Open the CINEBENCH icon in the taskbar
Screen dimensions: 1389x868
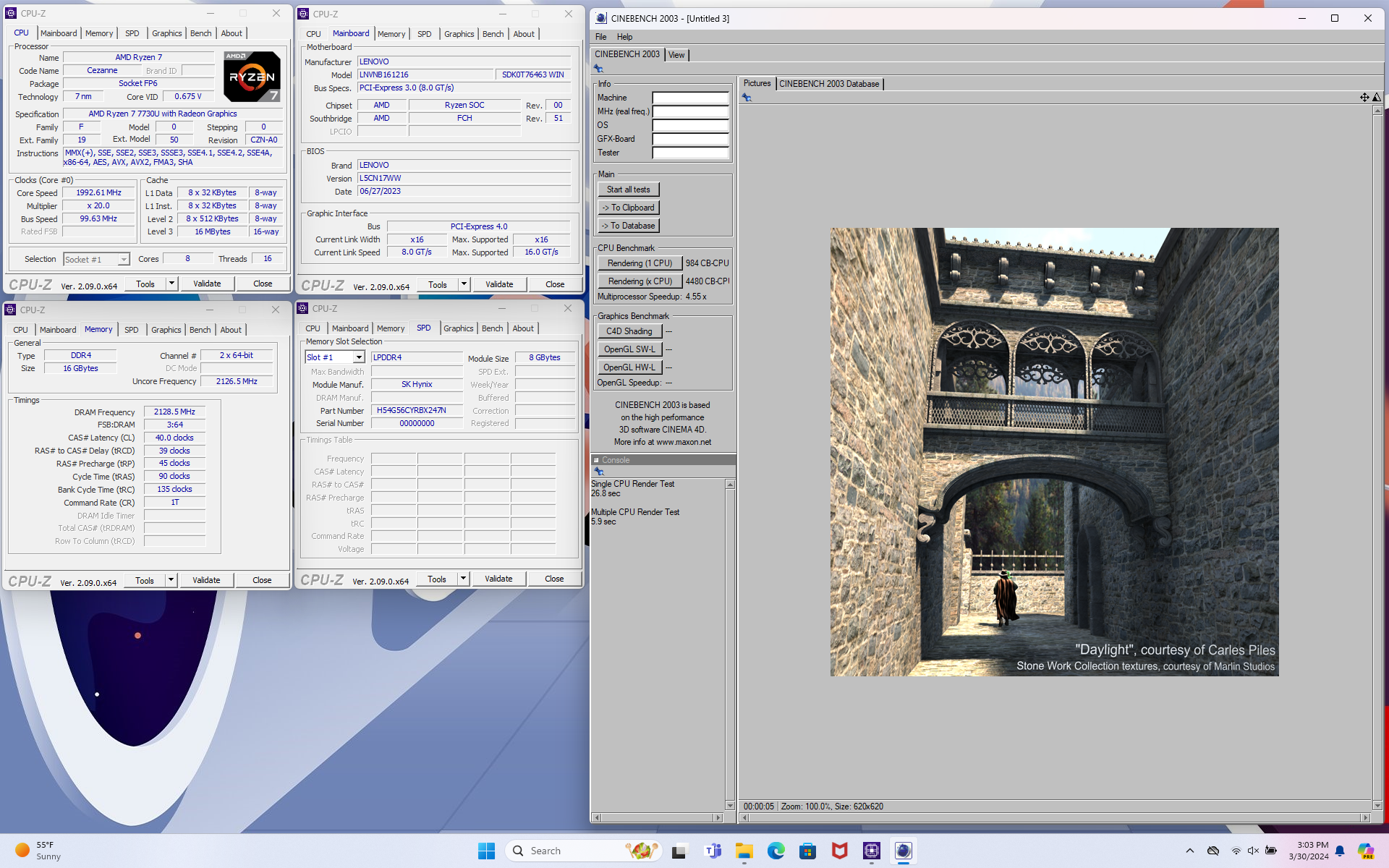point(903,851)
